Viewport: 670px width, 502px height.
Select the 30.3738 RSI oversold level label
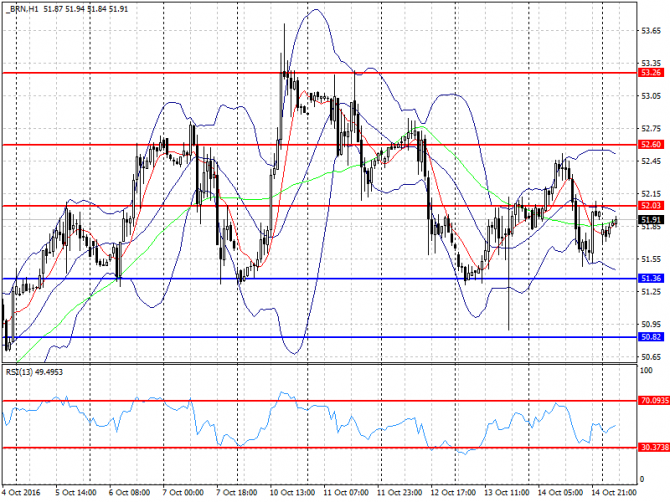[654, 447]
